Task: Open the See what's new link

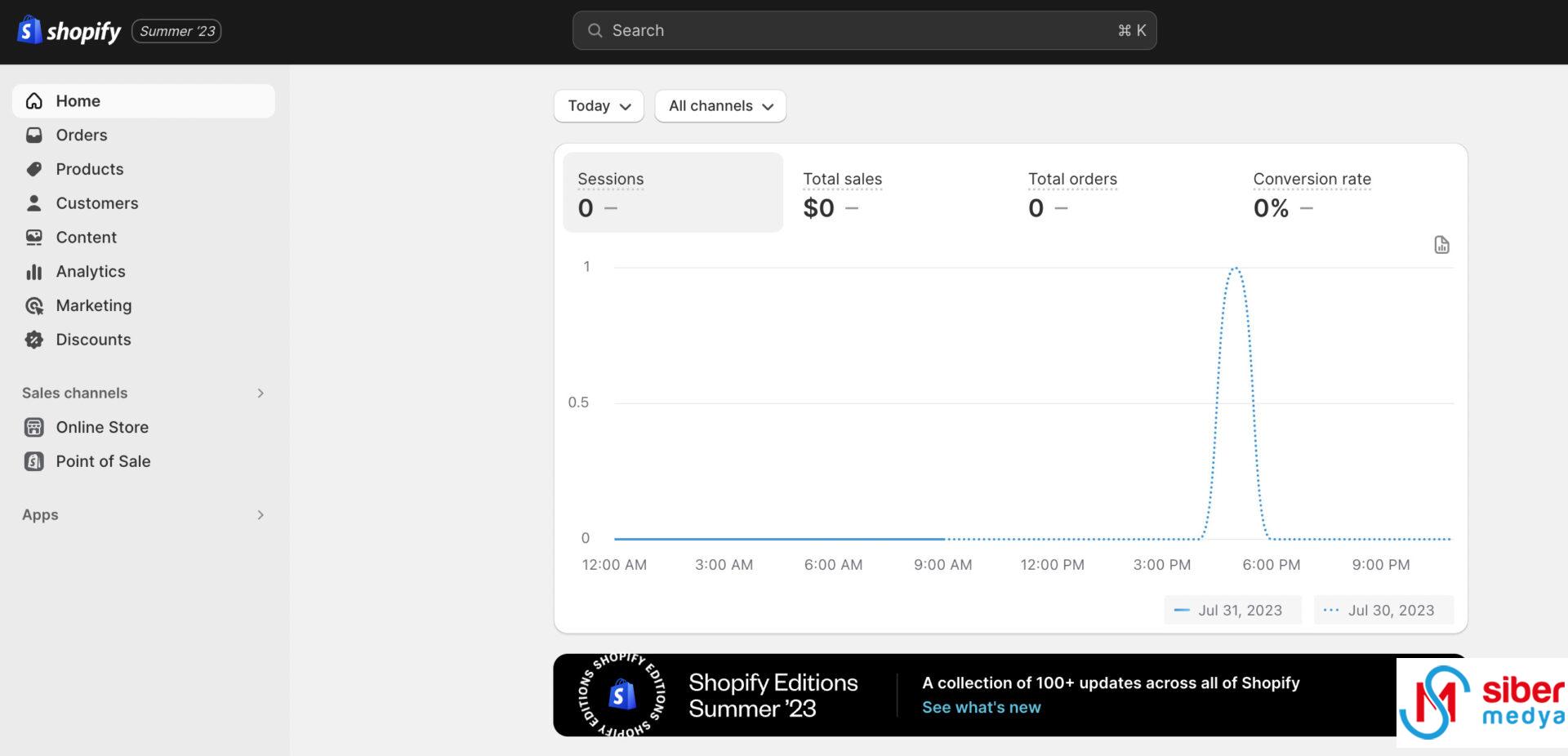Action: coord(982,708)
